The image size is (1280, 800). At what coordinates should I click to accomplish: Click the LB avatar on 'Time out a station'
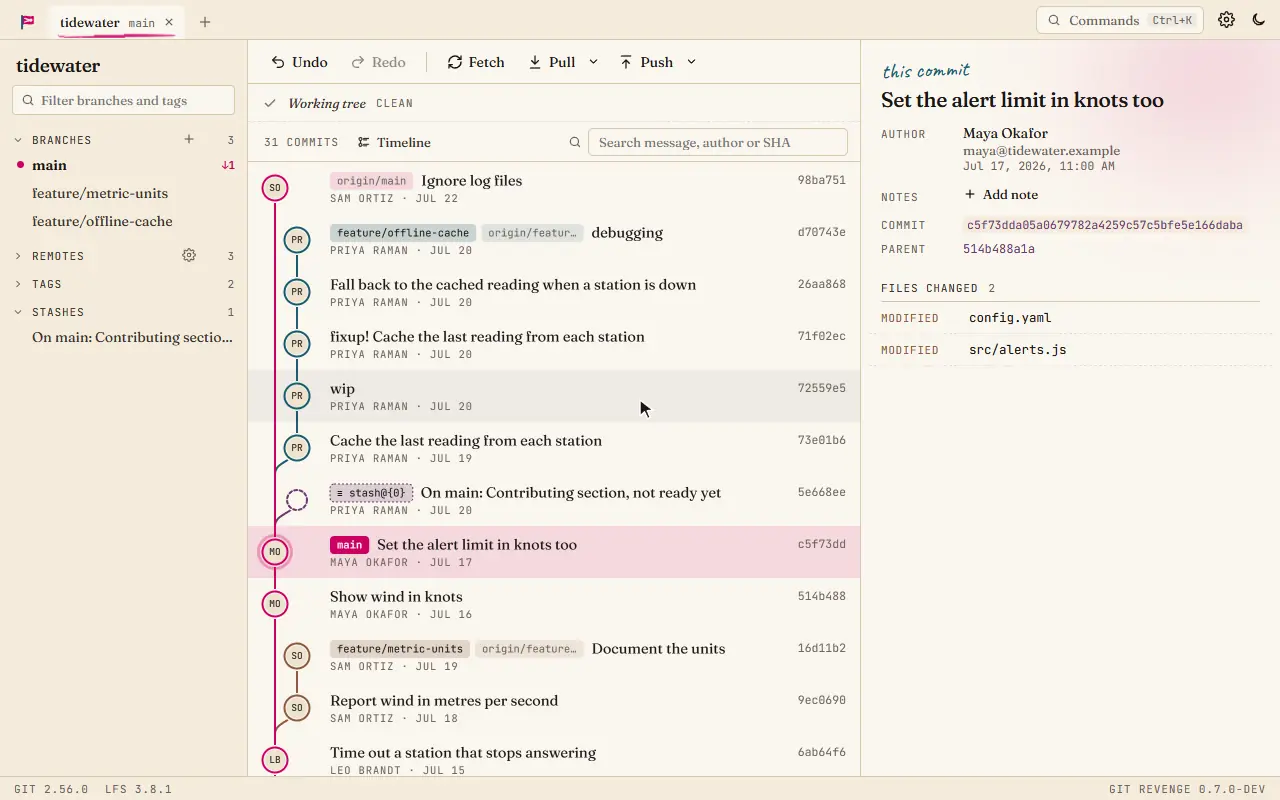tap(275, 759)
